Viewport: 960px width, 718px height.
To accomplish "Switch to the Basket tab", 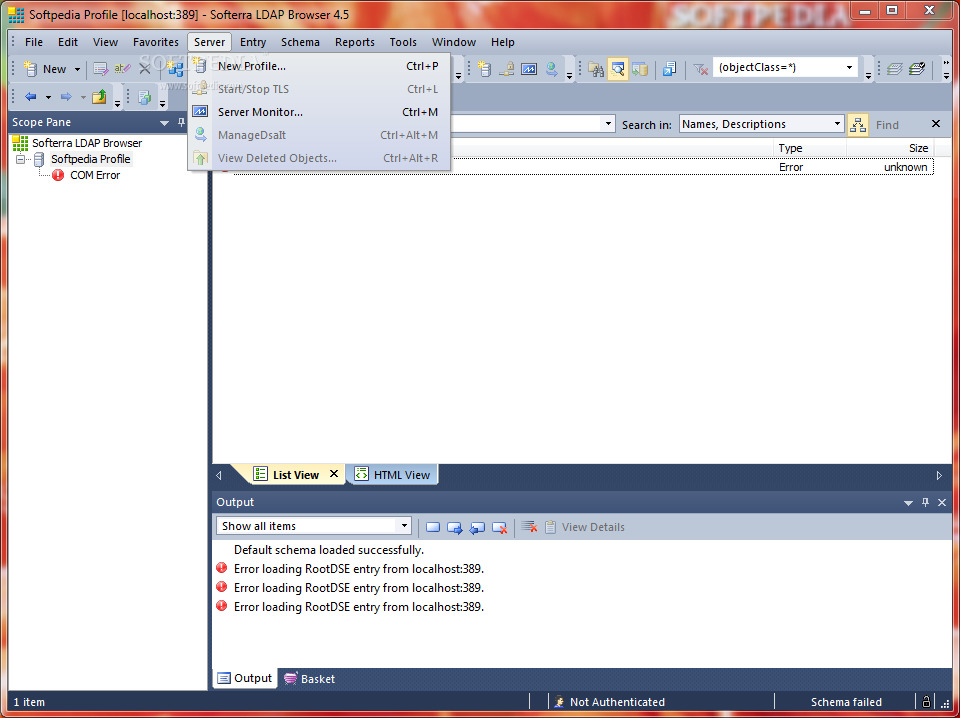I will pyautogui.click(x=309, y=679).
